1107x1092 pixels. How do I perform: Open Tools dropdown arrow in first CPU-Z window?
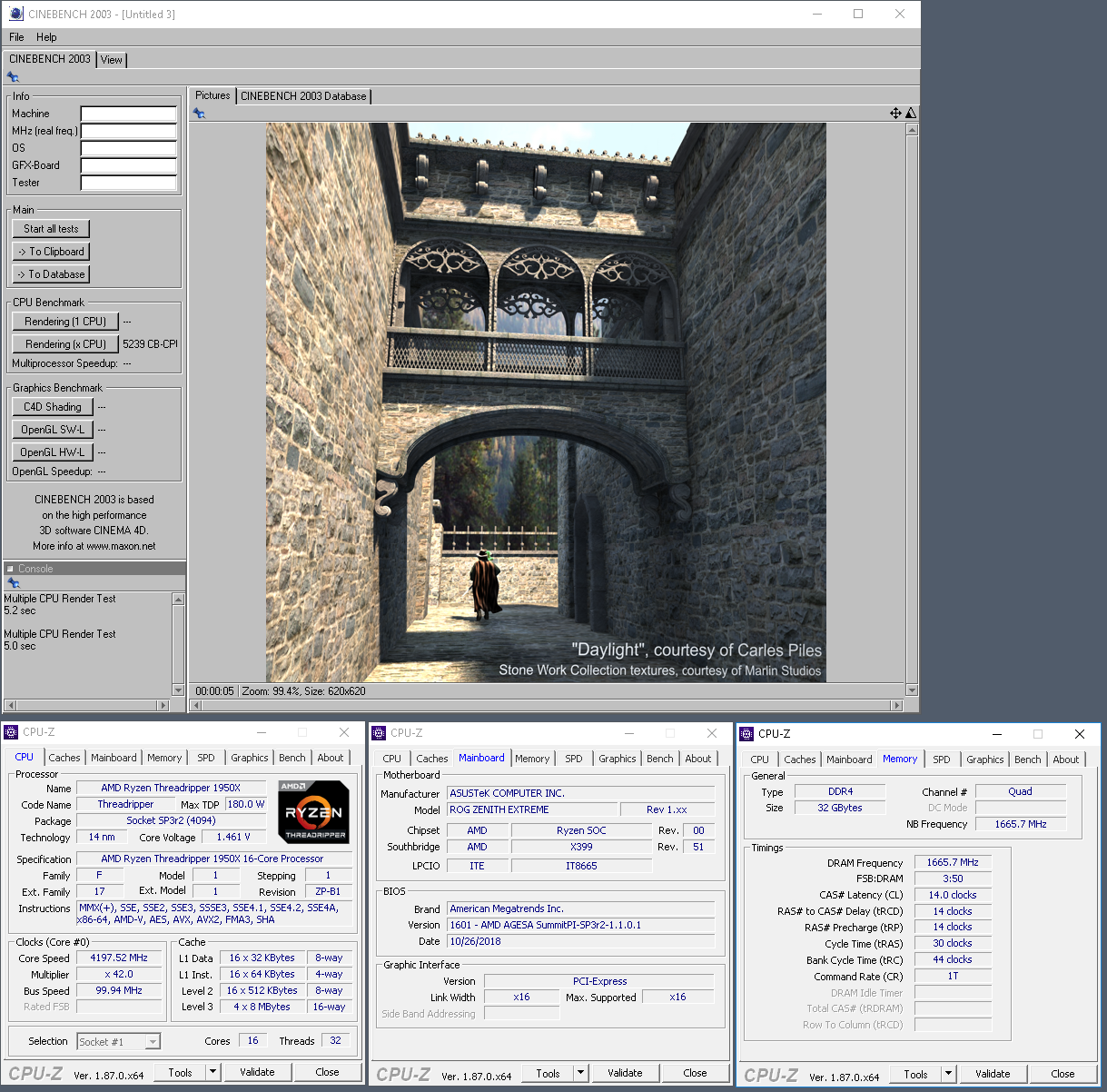213,1072
